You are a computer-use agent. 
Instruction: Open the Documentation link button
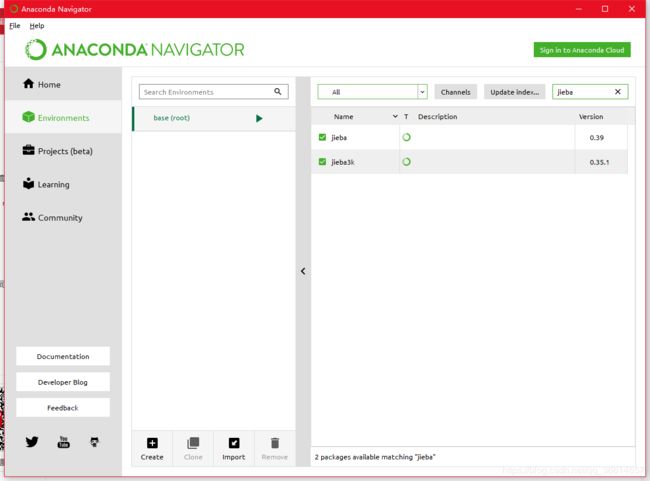pyautogui.click(x=63, y=356)
